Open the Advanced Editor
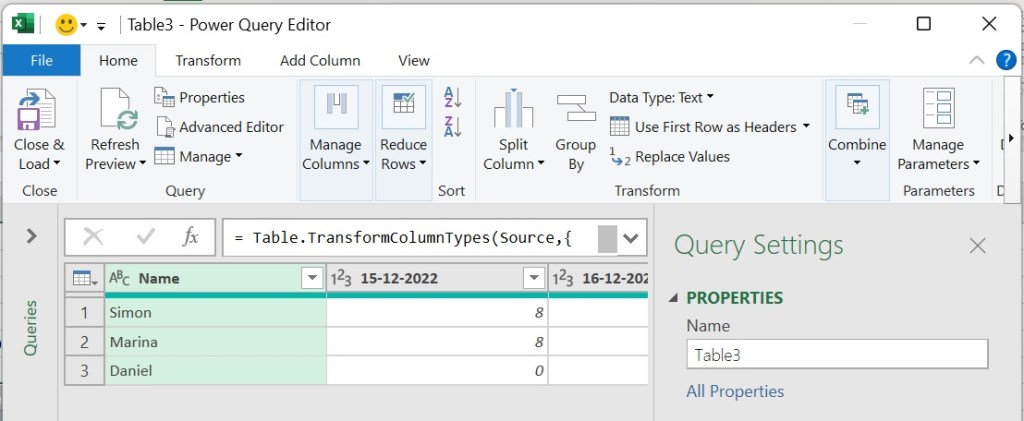 220,127
